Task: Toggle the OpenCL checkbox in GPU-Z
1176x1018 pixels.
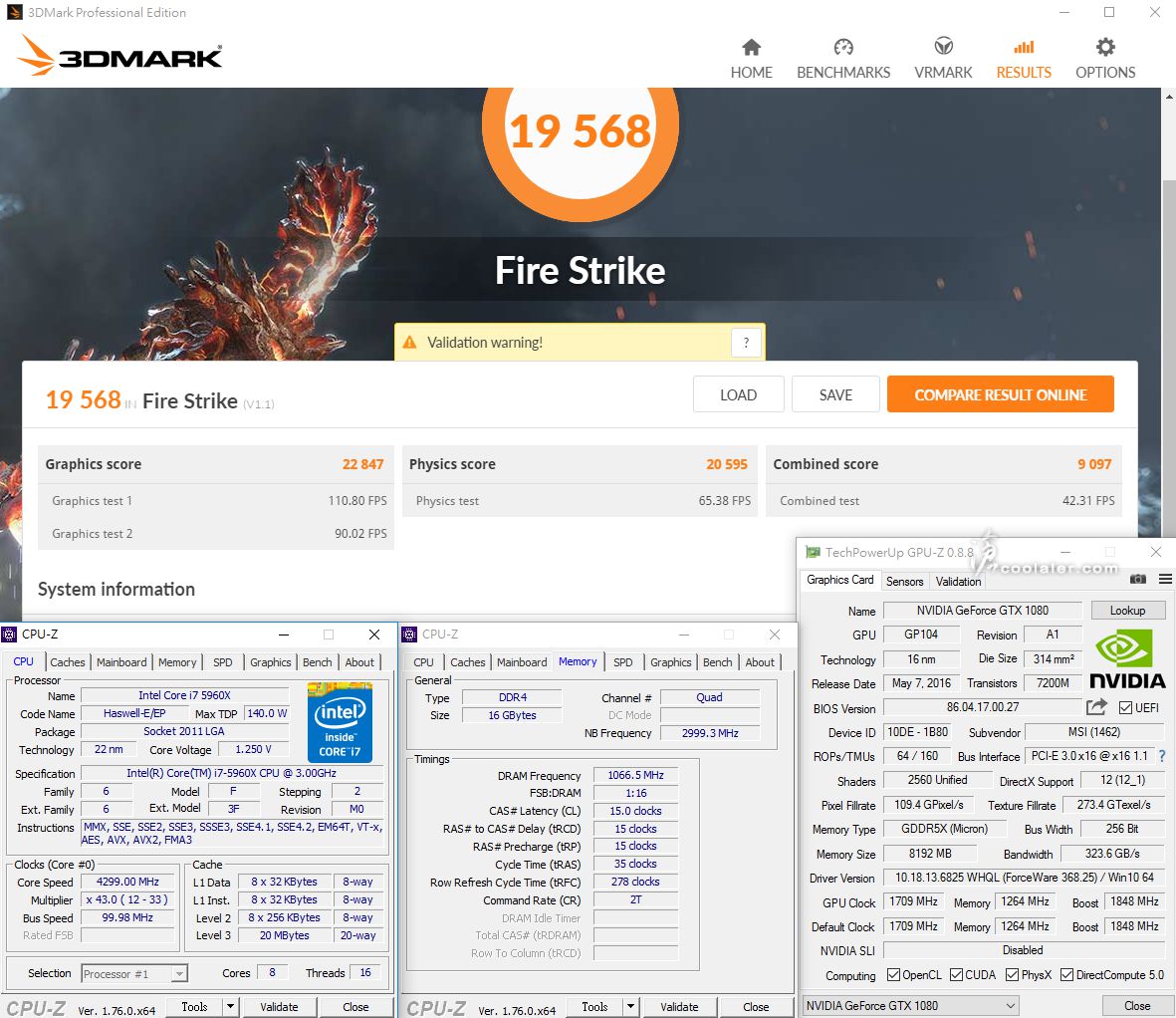Action: [893, 974]
